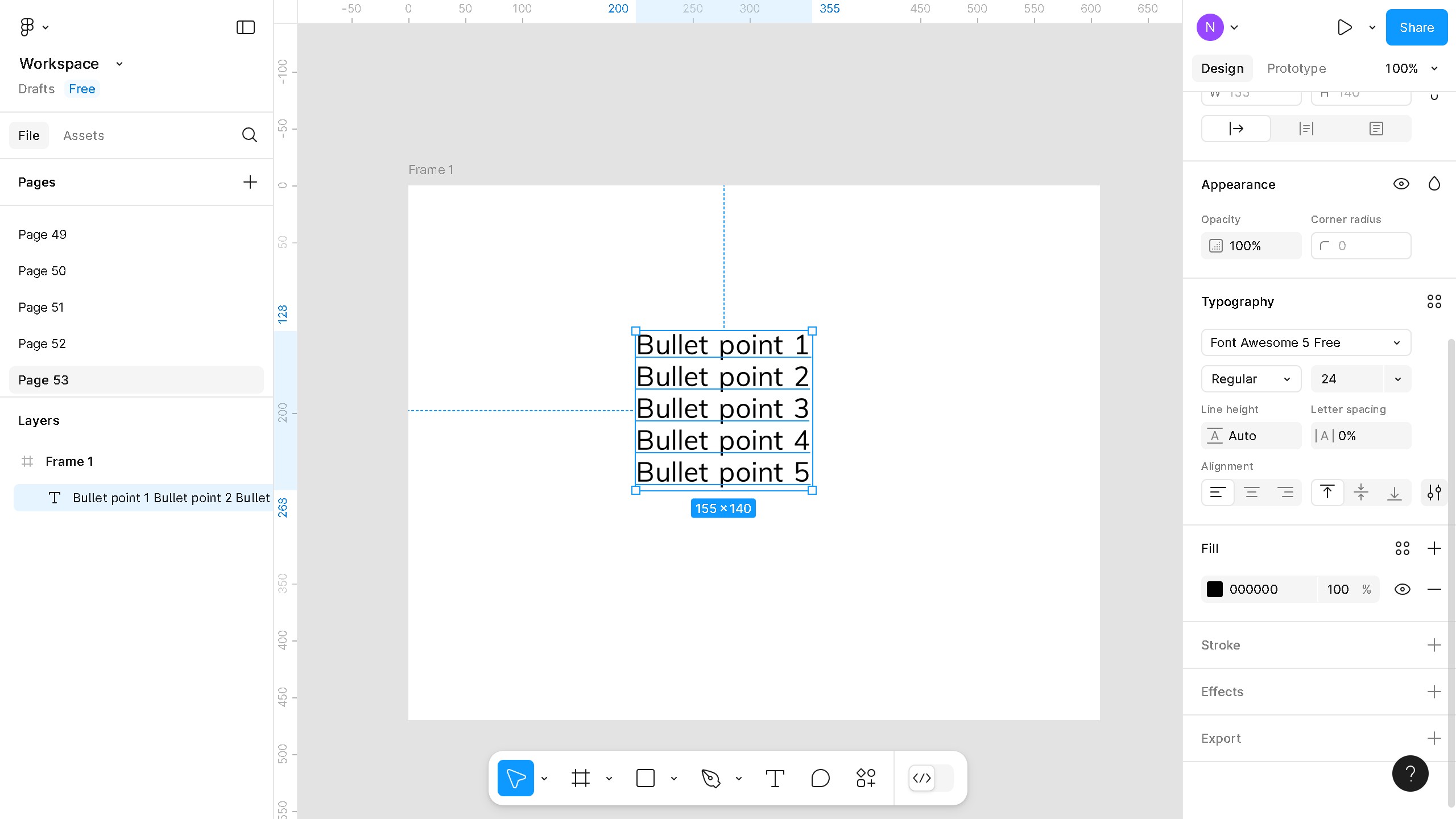
Task: Open the Actions components tool
Action: [866, 778]
